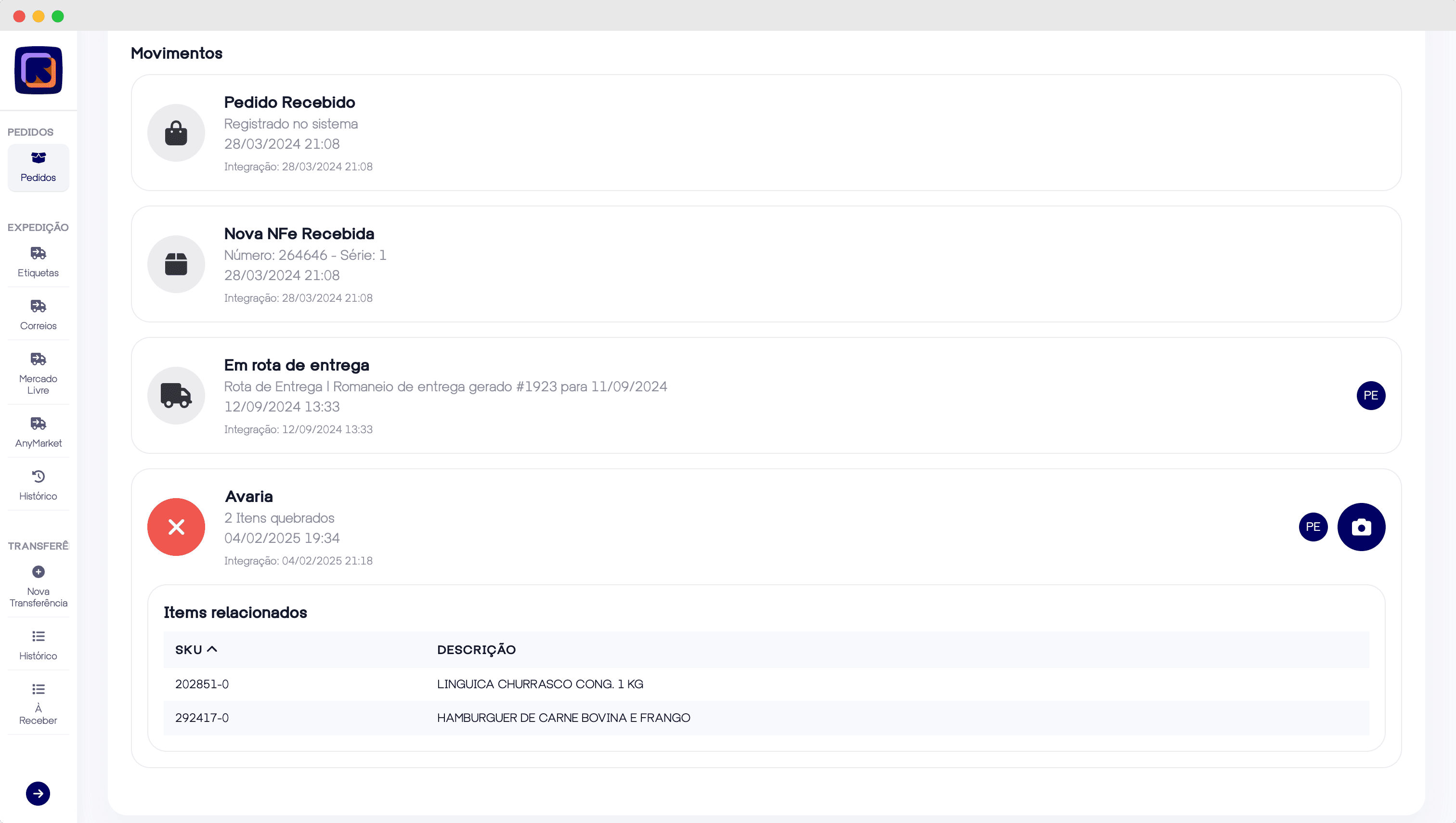Click the red X Avaria icon
Viewport: 1456px width, 823px height.
pyautogui.click(x=176, y=527)
